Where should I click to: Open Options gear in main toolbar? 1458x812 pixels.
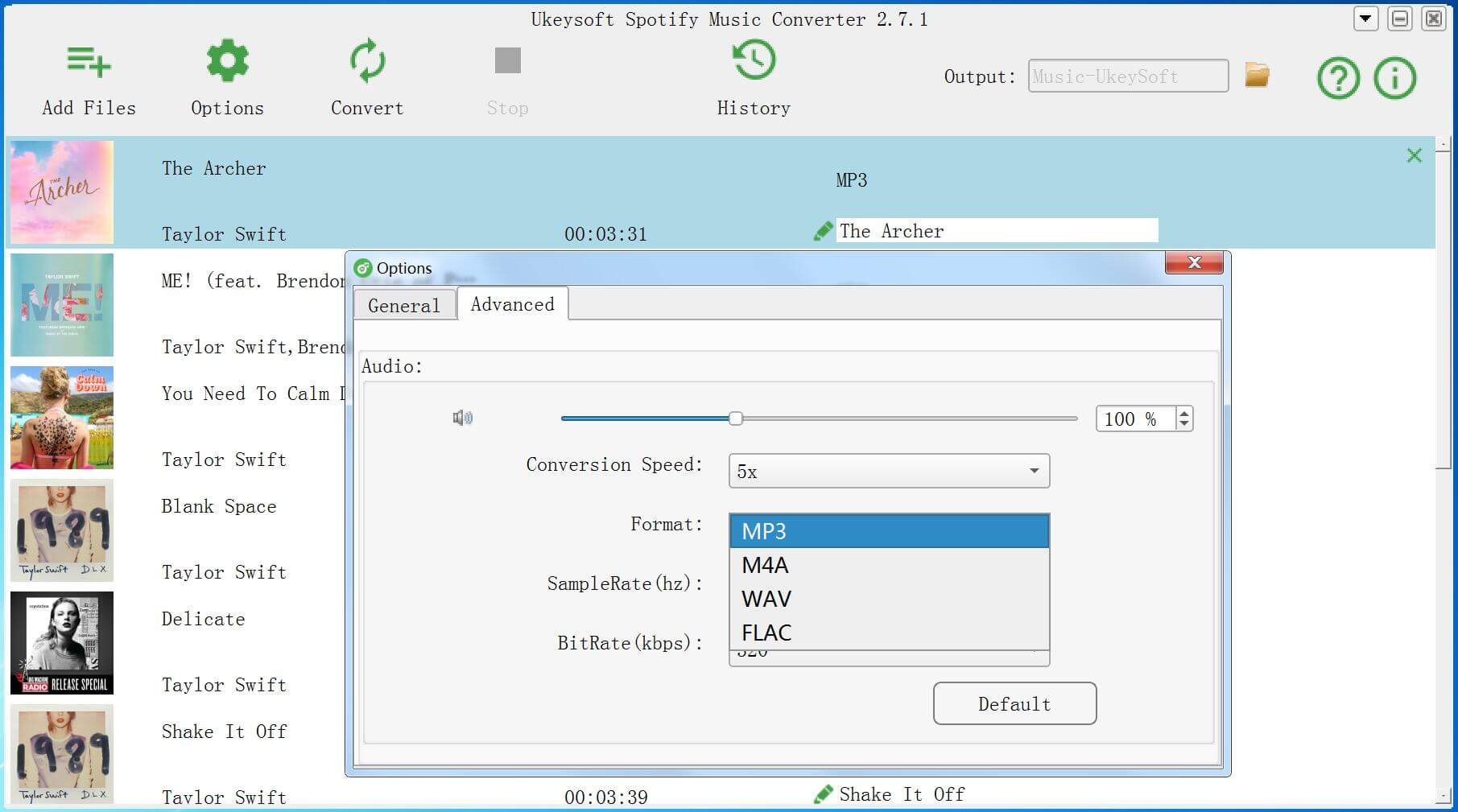(227, 61)
